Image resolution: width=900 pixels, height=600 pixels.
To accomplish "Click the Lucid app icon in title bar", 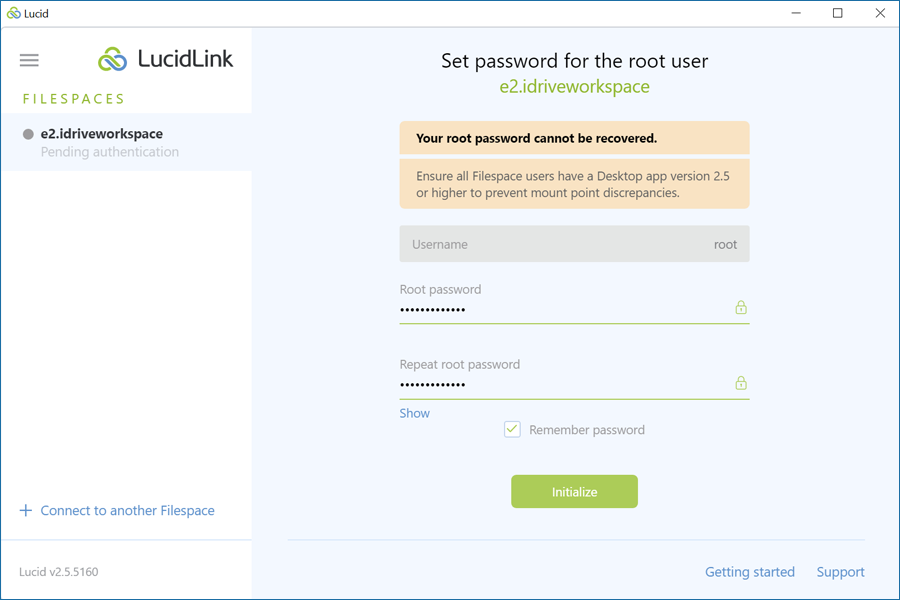I will point(13,13).
